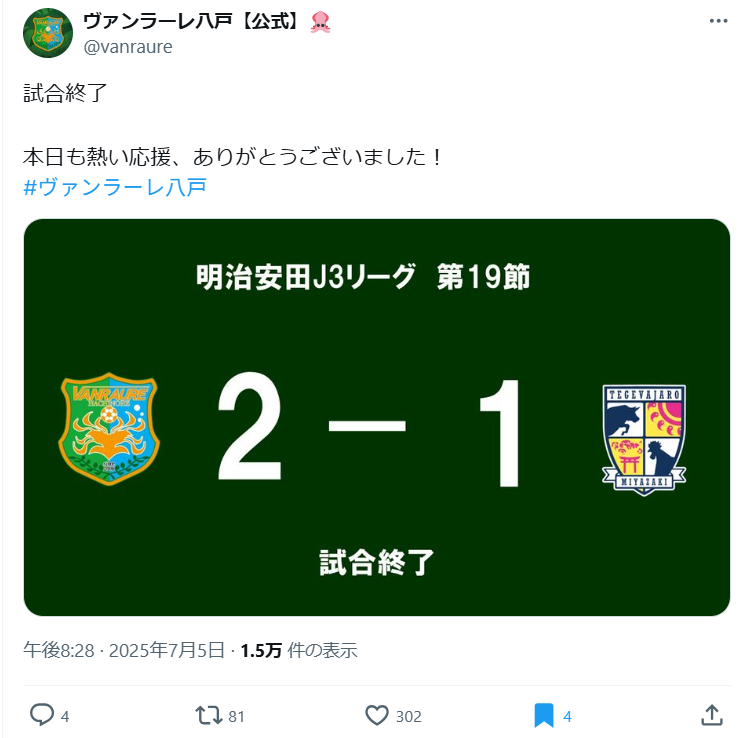
Task: Click the Tegevajaro Miyazaki crest in image
Action: click(x=644, y=440)
